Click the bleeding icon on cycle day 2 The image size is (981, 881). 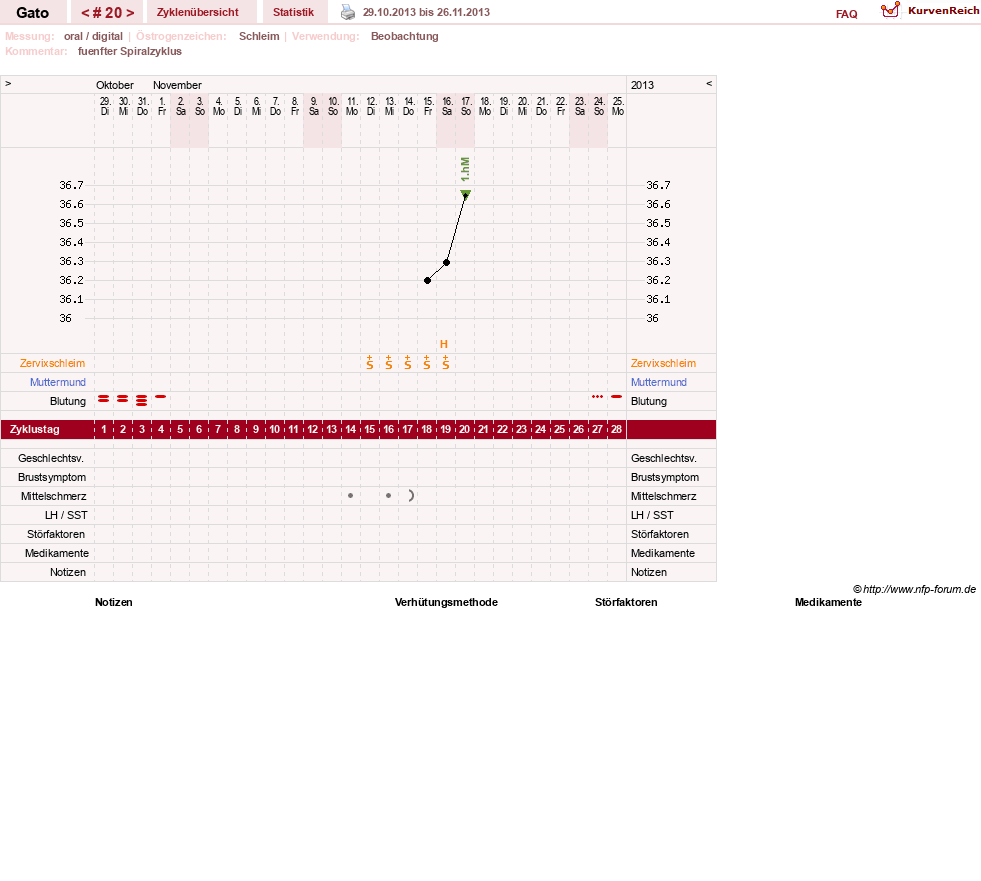pyautogui.click(x=123, y=399)
